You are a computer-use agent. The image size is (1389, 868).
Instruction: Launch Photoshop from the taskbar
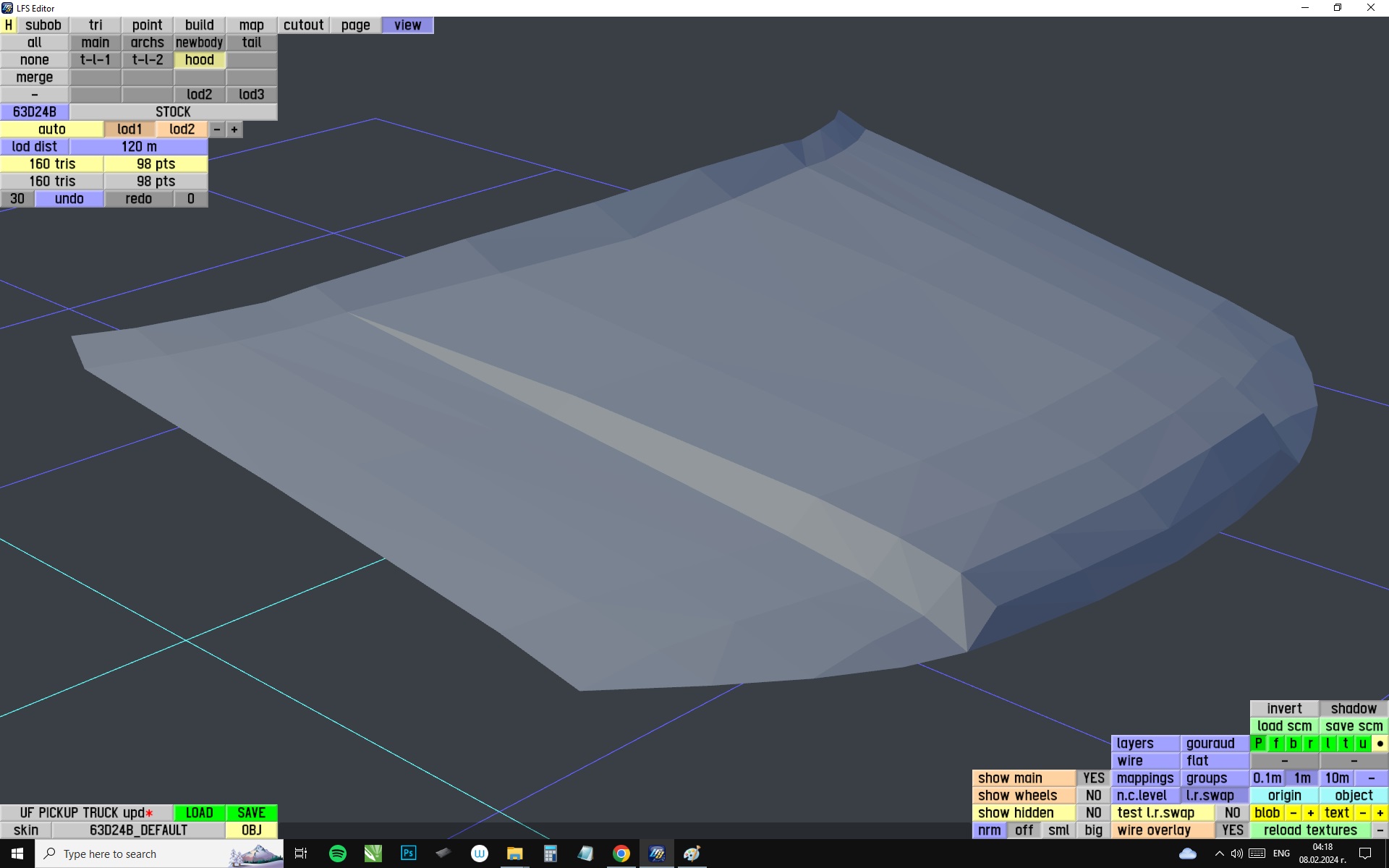coord(408,854)
